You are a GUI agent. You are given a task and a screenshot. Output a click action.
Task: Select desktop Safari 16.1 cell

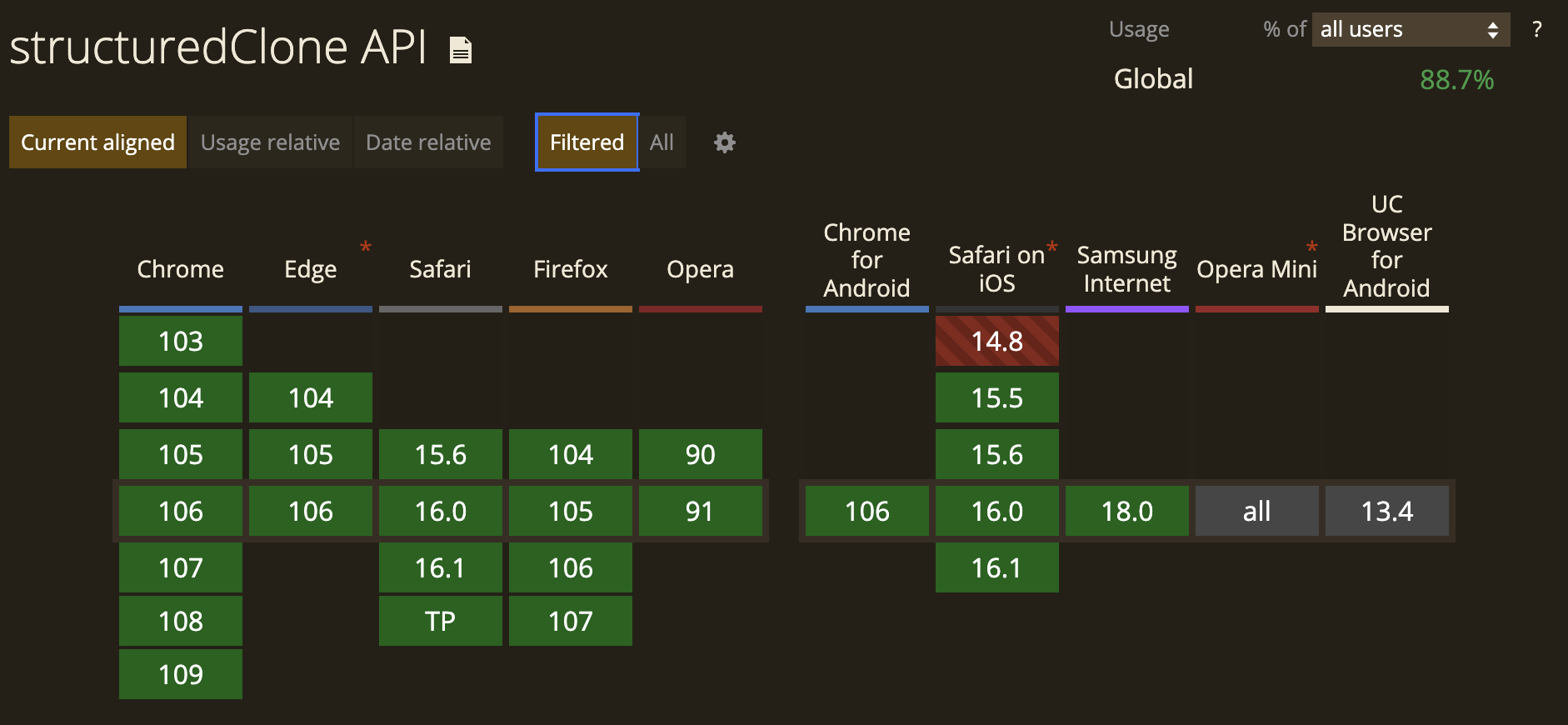[x=441, y=567]
